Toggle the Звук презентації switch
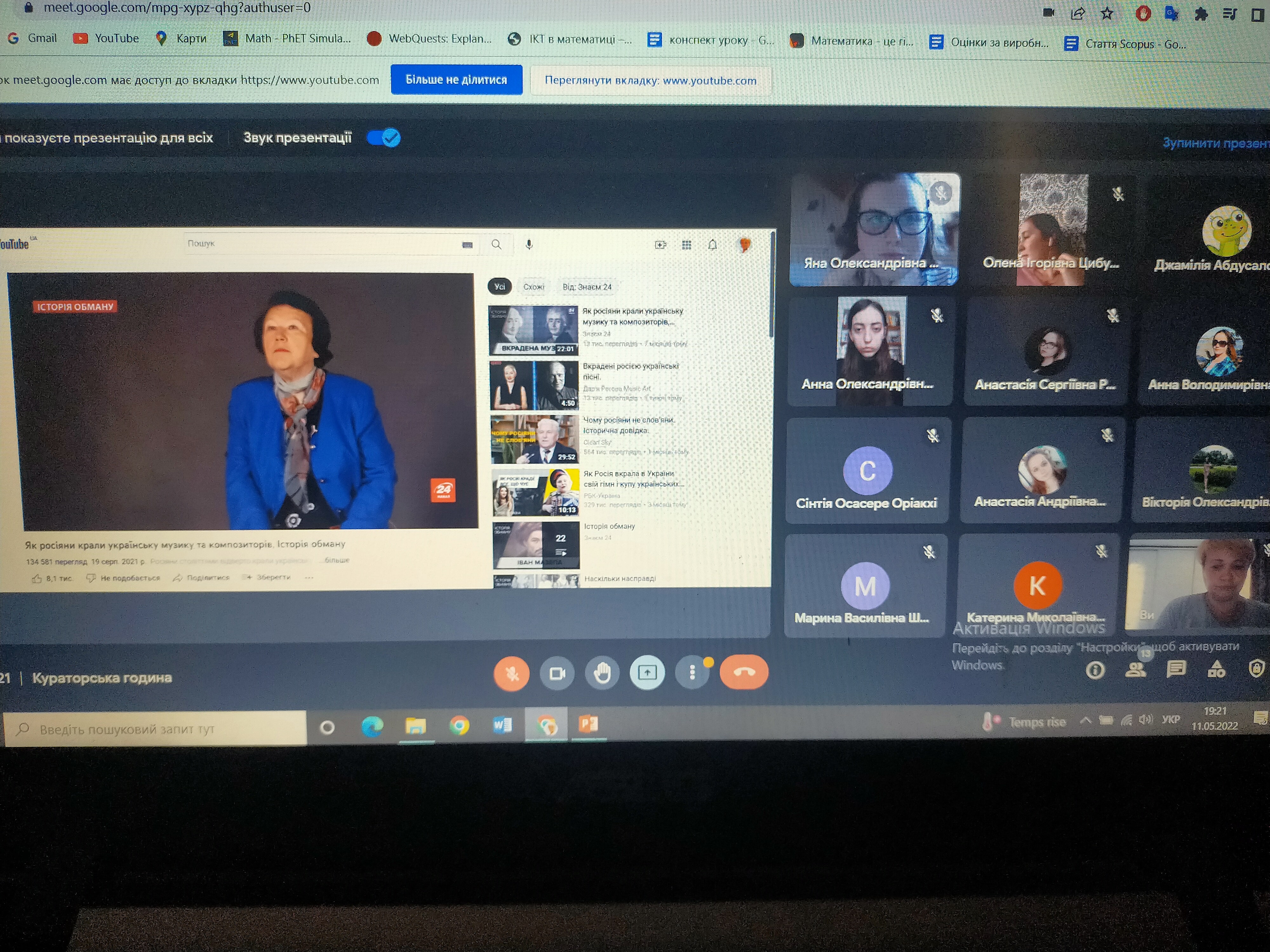 click(x=384, y=138)
